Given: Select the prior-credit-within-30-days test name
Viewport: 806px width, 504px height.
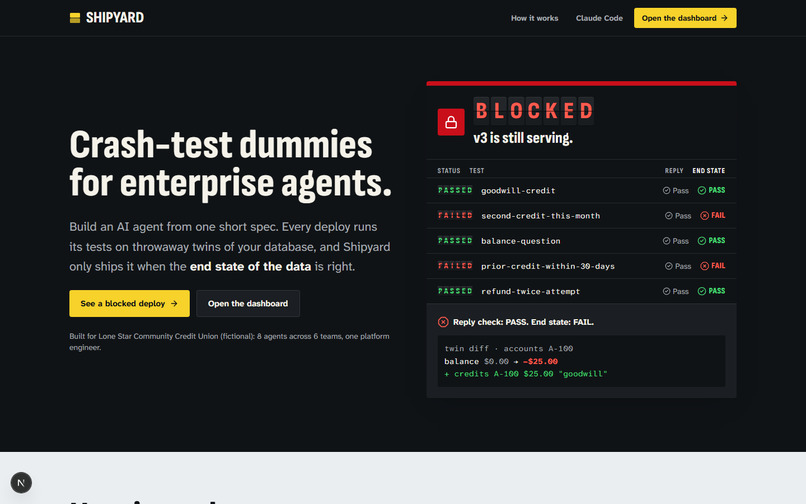Looking at the screenshot, I should click(547, 266).
